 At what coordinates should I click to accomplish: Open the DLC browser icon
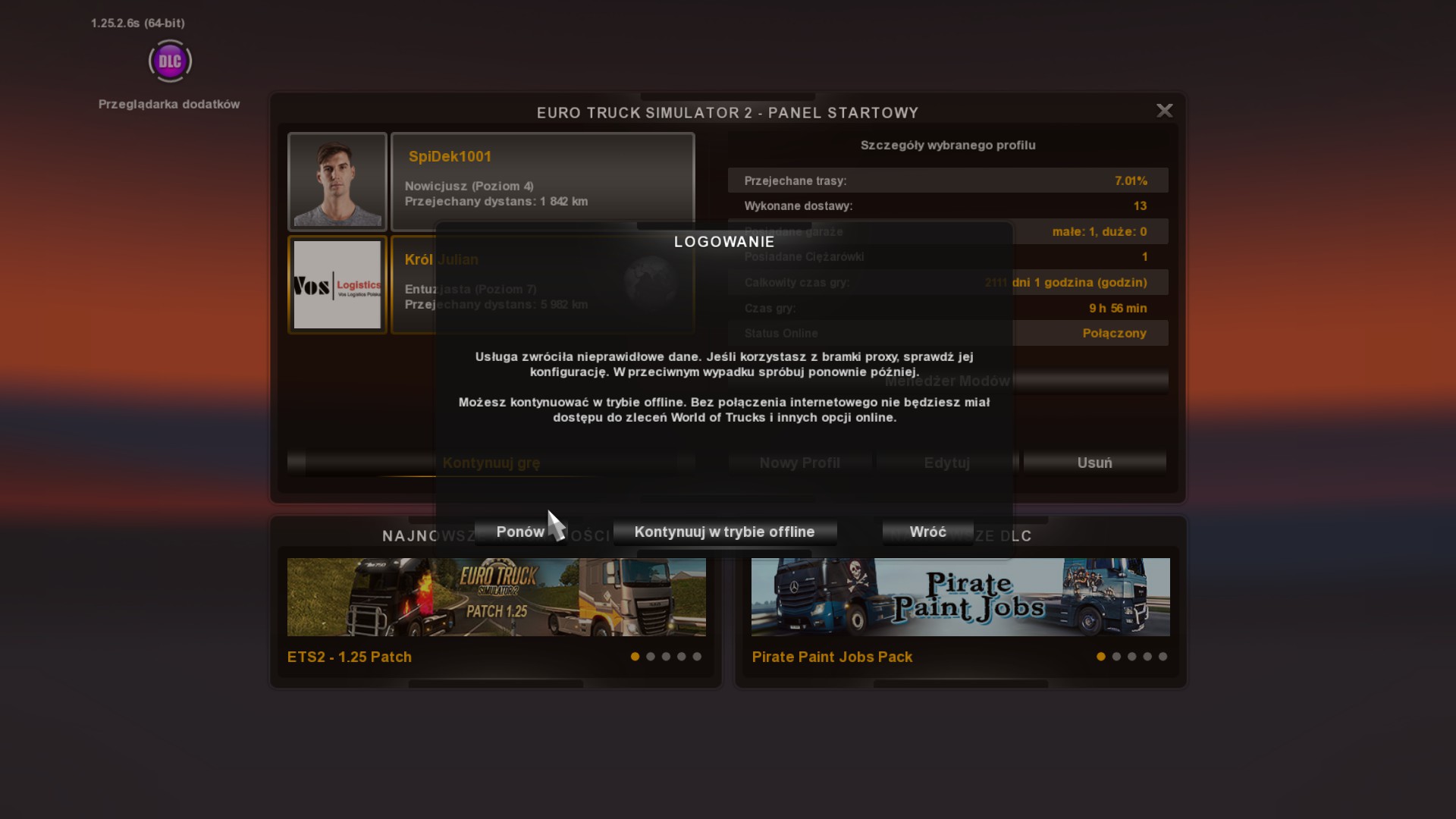pos(170,61)
